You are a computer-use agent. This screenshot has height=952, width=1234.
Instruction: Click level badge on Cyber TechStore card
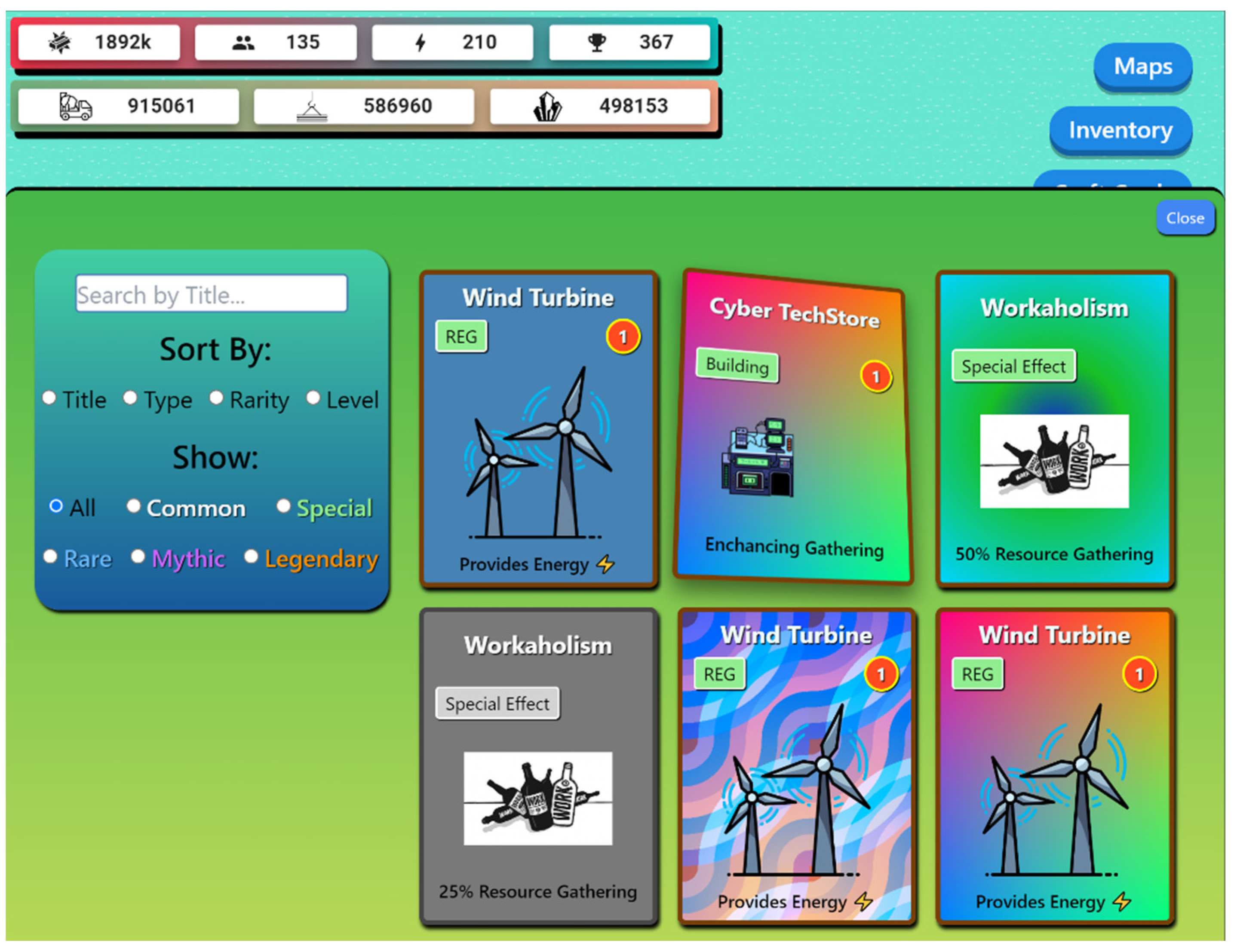click(875, 376)
